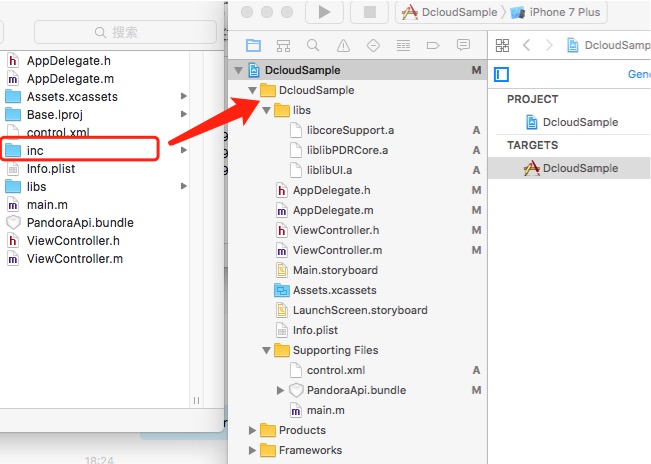Open the Symbol navigator hierarchy icon
The width and height of the screenshot is (651, 464).
[x=283, y=45]
